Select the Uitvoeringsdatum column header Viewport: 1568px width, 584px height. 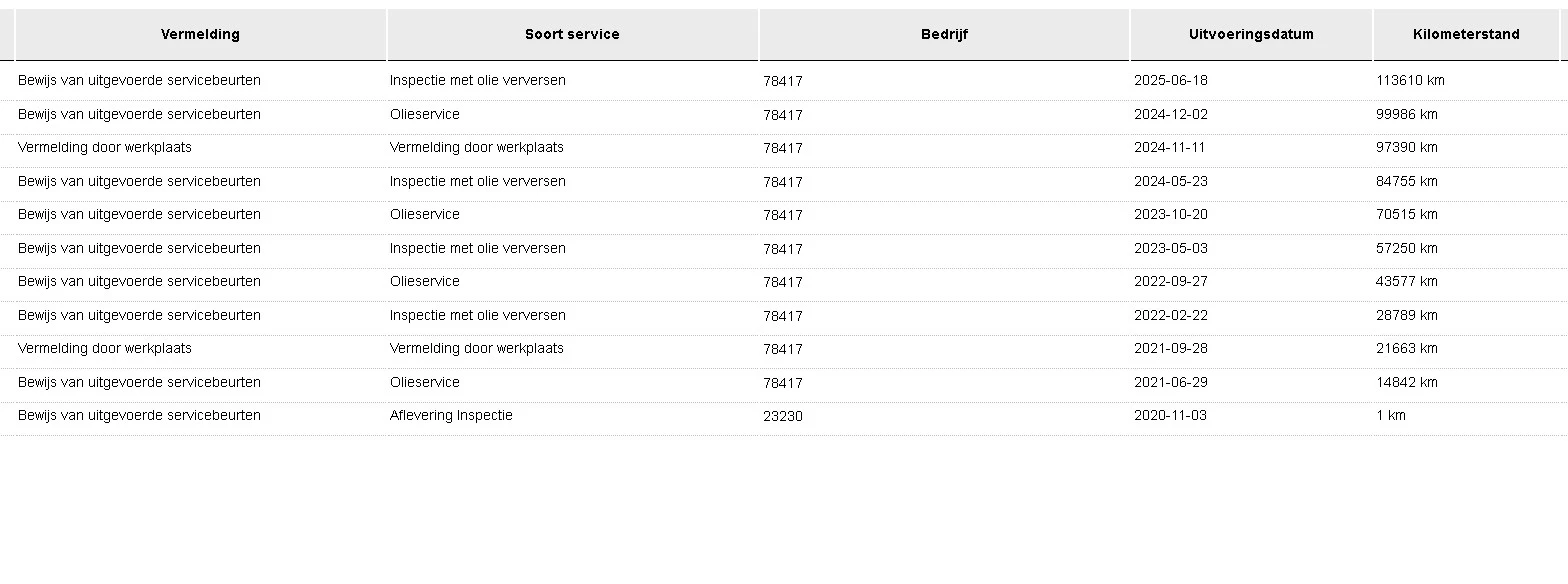1251,34
